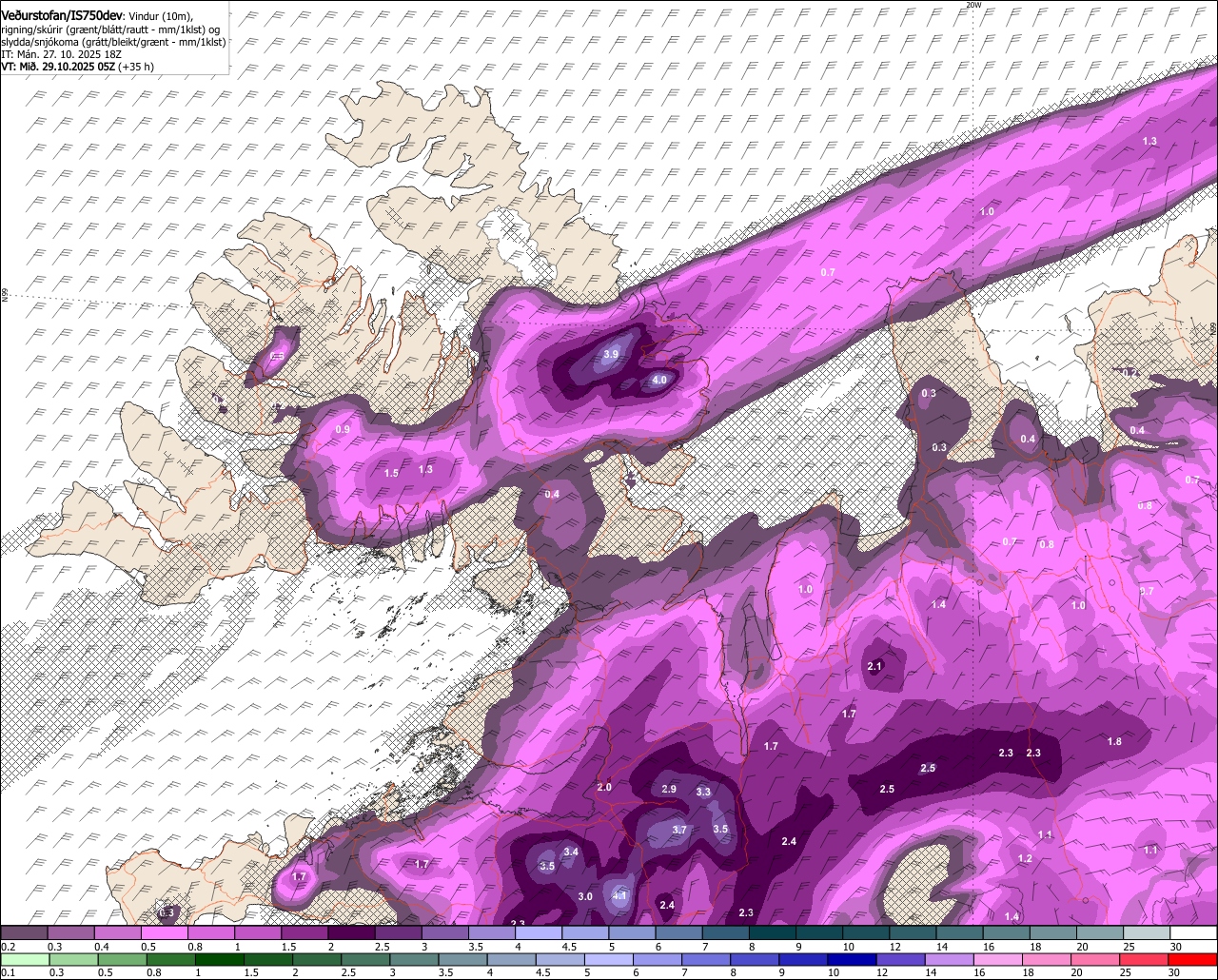Image resolution: width=1218 pixels, height=980 pixels.
Task: Pick the bottom legend row swatch starting at 0.8
Action: pyautogui.click(x=168, y=960)
